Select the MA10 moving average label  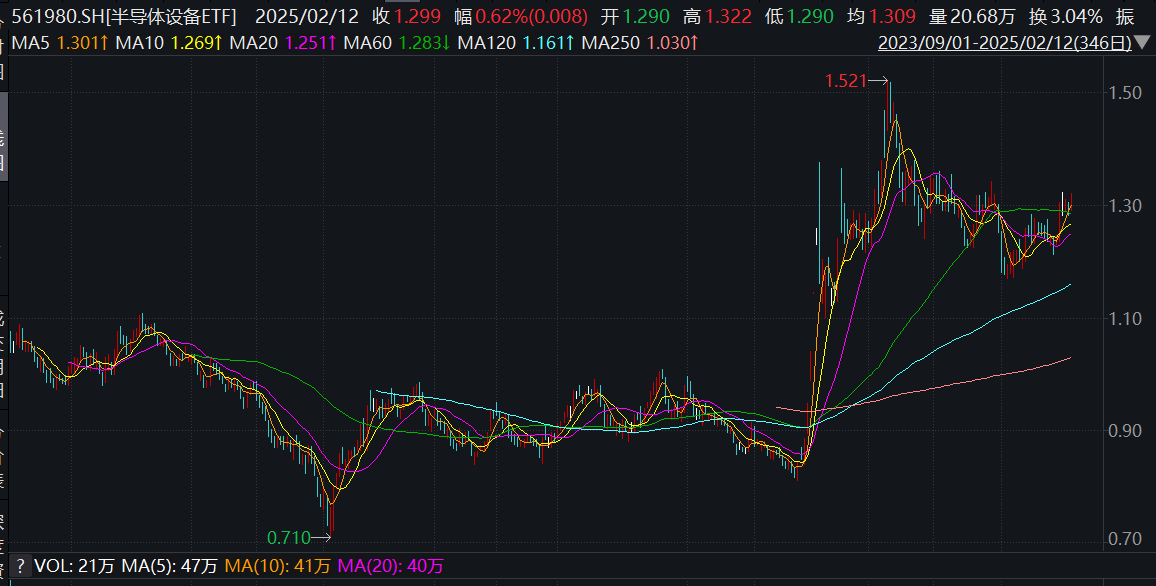133,44
